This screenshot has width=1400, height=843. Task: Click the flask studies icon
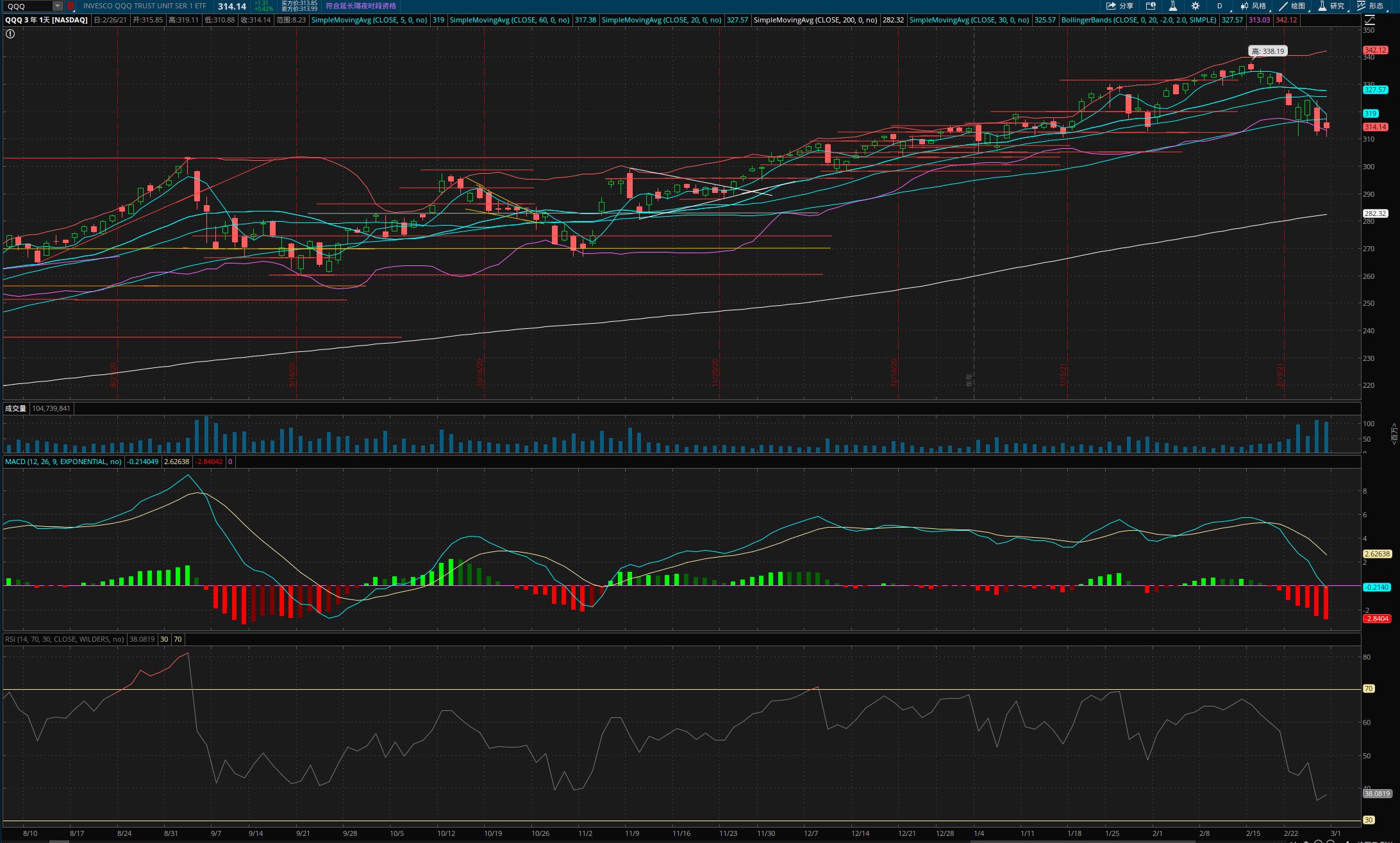(x=1172, y=6)
